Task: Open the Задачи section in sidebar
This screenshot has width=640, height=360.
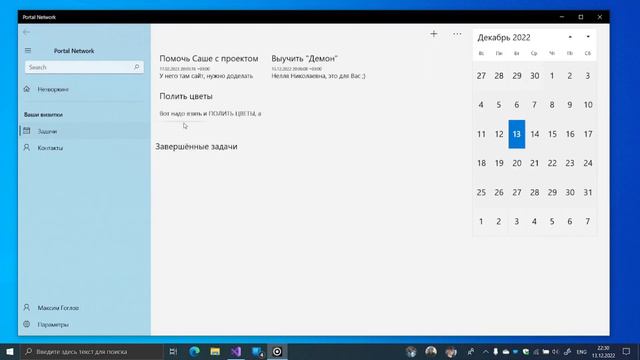Action: 84,131
